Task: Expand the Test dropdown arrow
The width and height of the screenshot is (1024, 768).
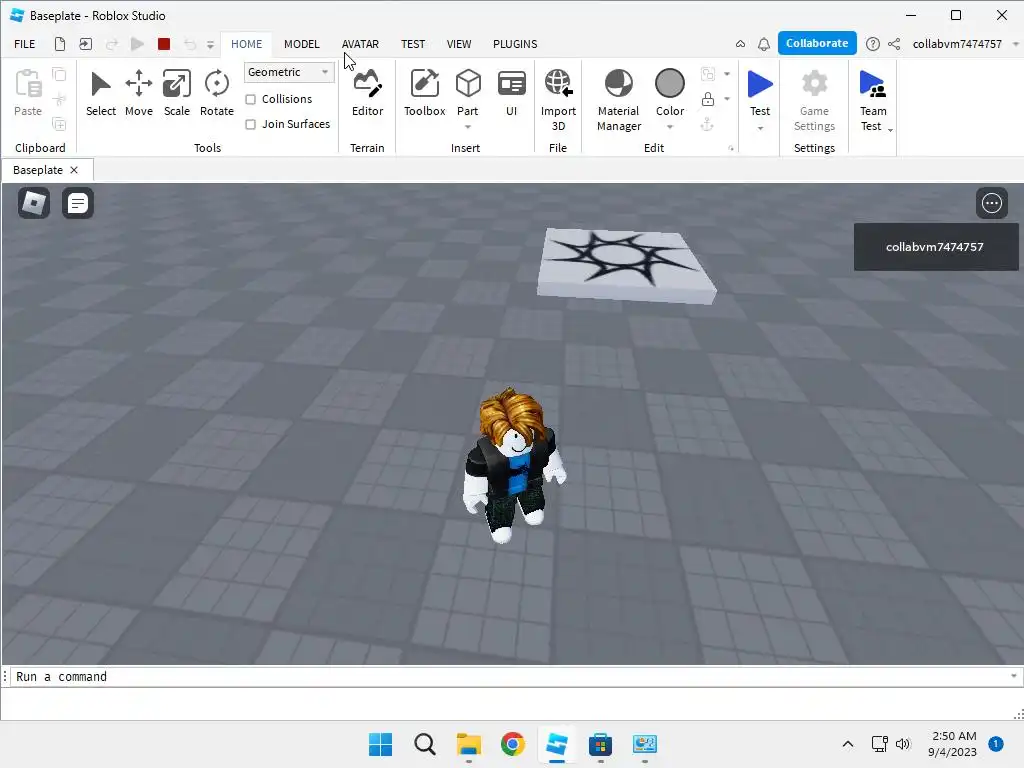Action: point(760,128)
